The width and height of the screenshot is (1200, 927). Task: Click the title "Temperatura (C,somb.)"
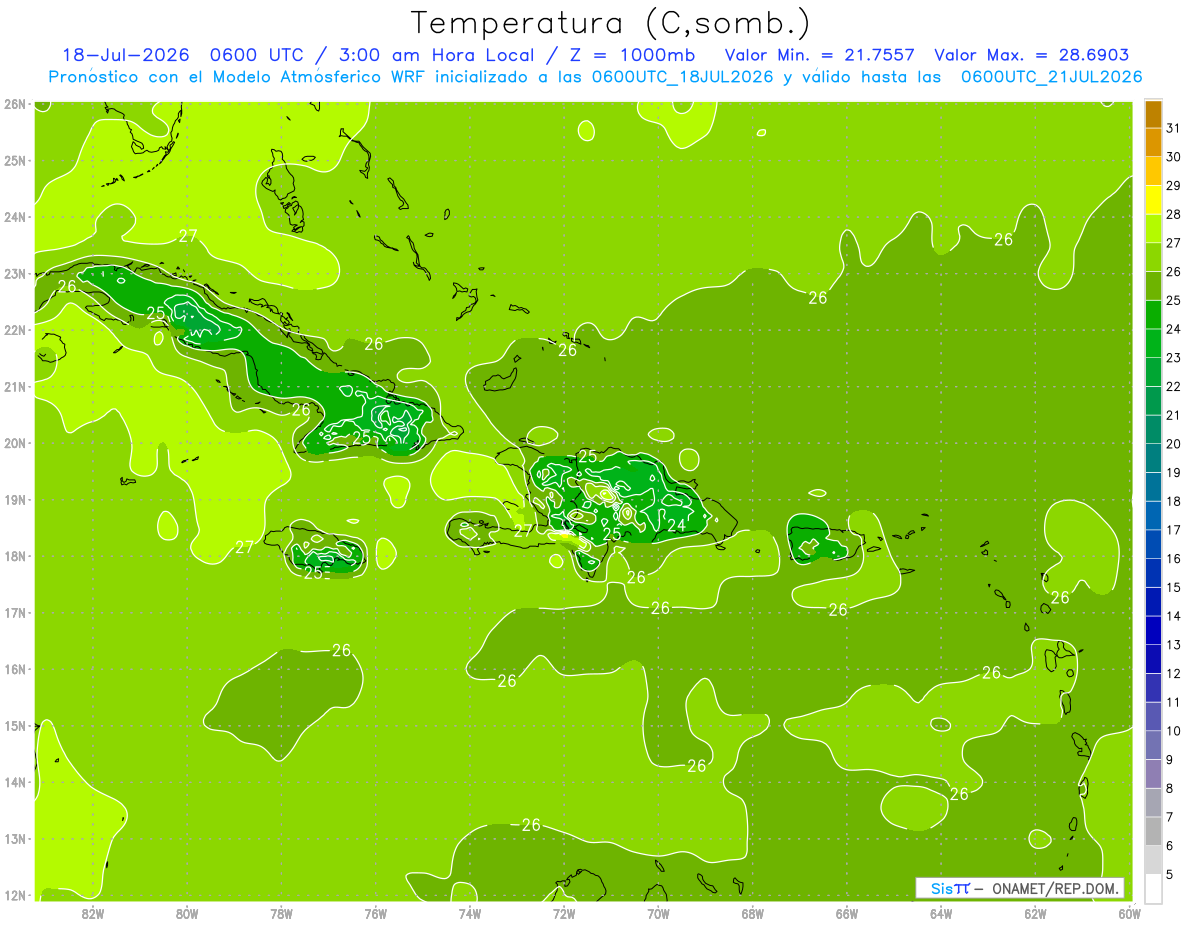pos(609,23)
